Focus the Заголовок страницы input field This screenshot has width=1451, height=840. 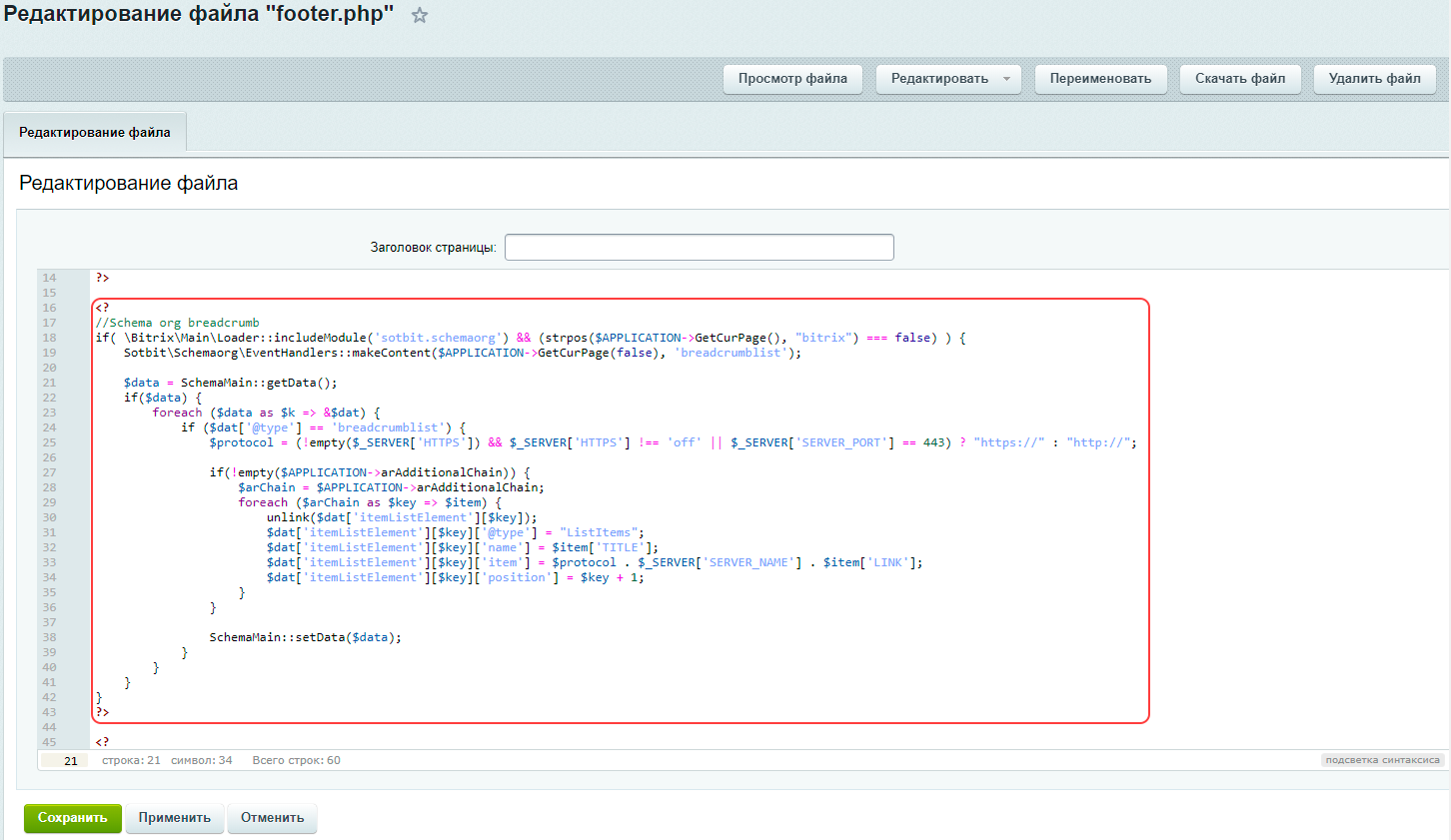point(700,247)
